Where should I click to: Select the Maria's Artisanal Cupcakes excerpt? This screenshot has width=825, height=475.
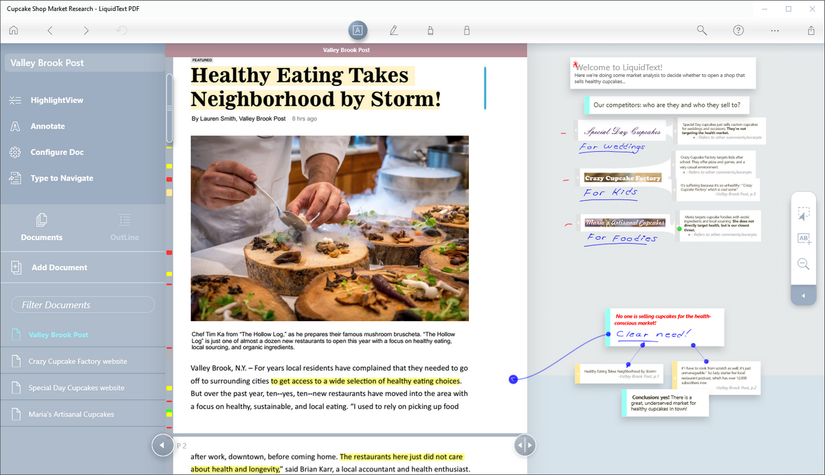tap(625, 223)
